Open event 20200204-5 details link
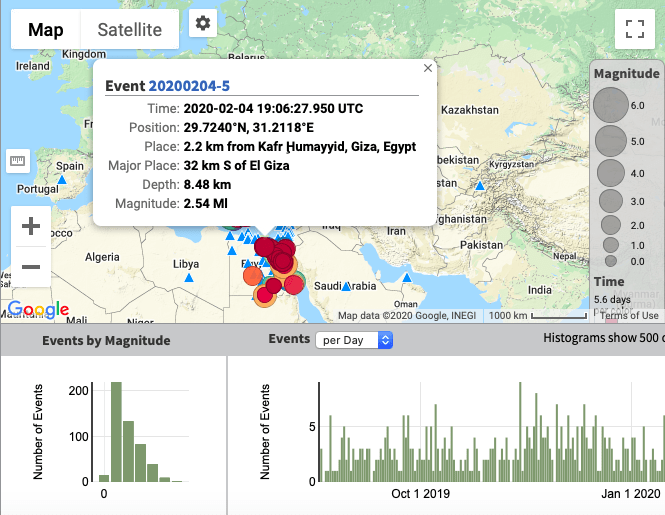Viewport: 665px width, 515px height. (x=190, y=86)
